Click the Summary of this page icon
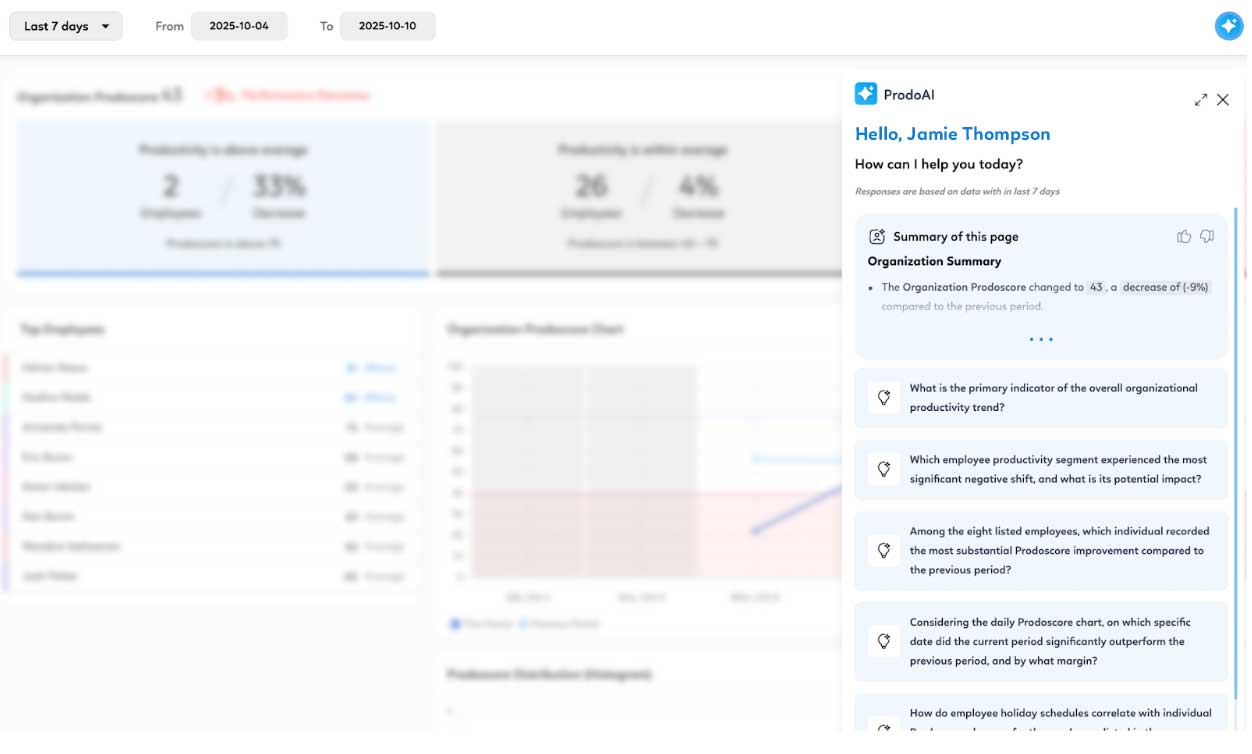 click(x=877, y=237)
